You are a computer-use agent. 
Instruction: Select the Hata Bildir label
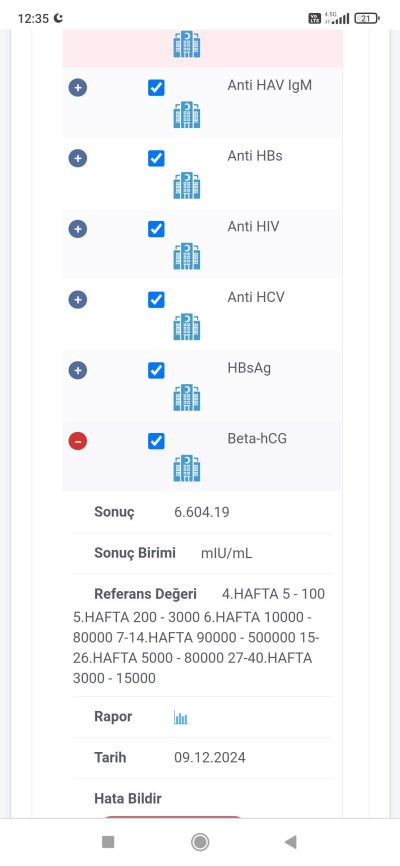[128, 799]
